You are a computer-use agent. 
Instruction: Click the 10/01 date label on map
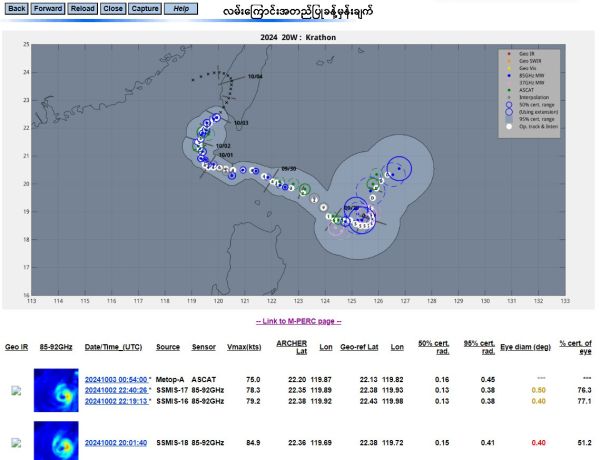226,155
